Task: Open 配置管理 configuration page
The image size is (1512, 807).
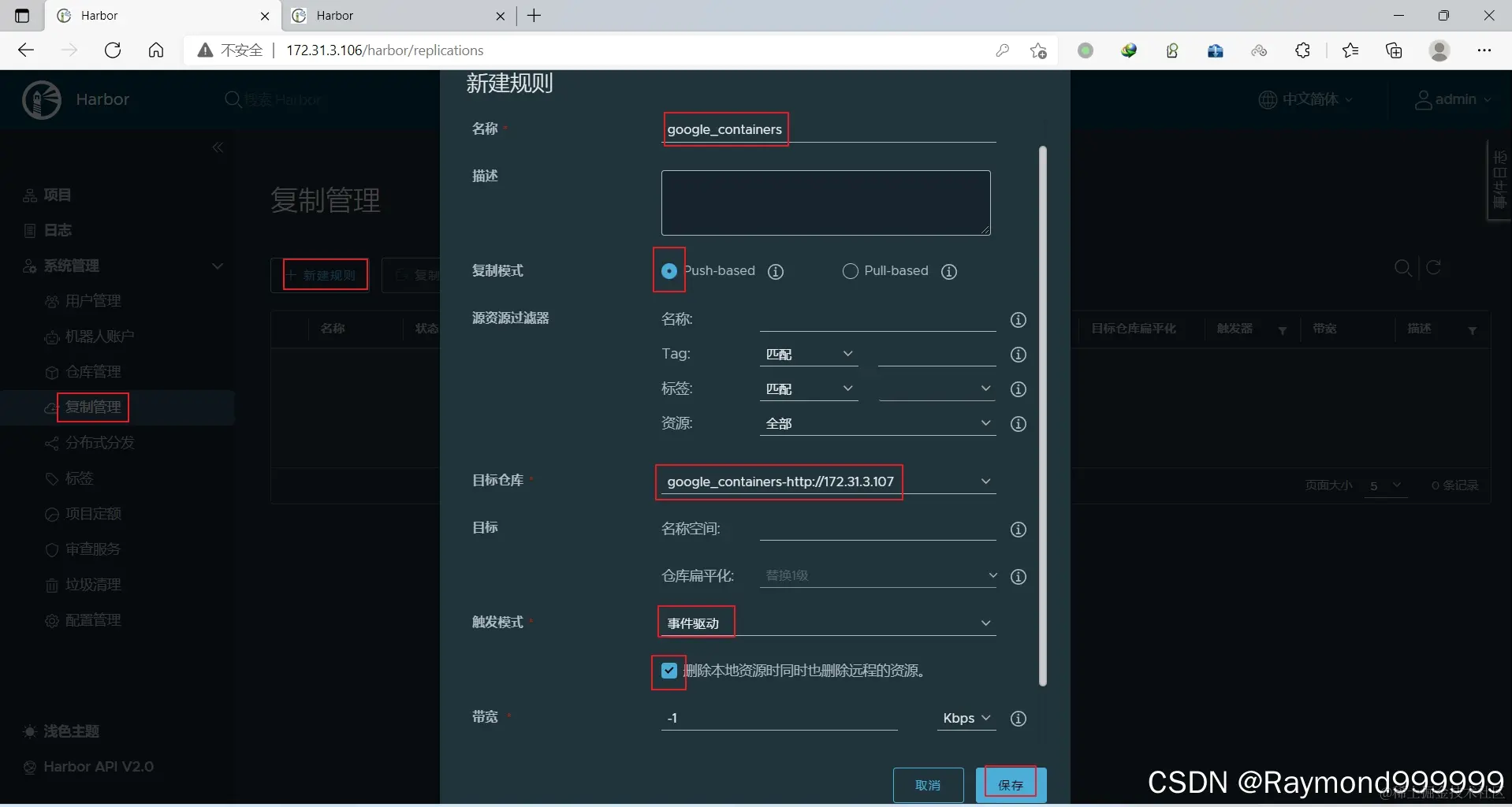Action: [x=94, y=620]
